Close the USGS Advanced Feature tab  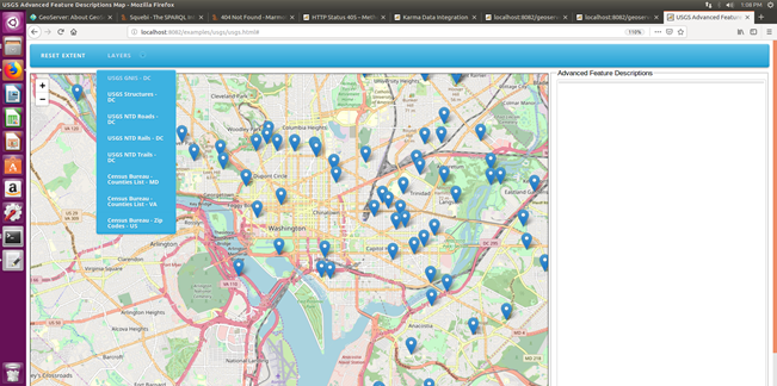[x=747, y=17]
